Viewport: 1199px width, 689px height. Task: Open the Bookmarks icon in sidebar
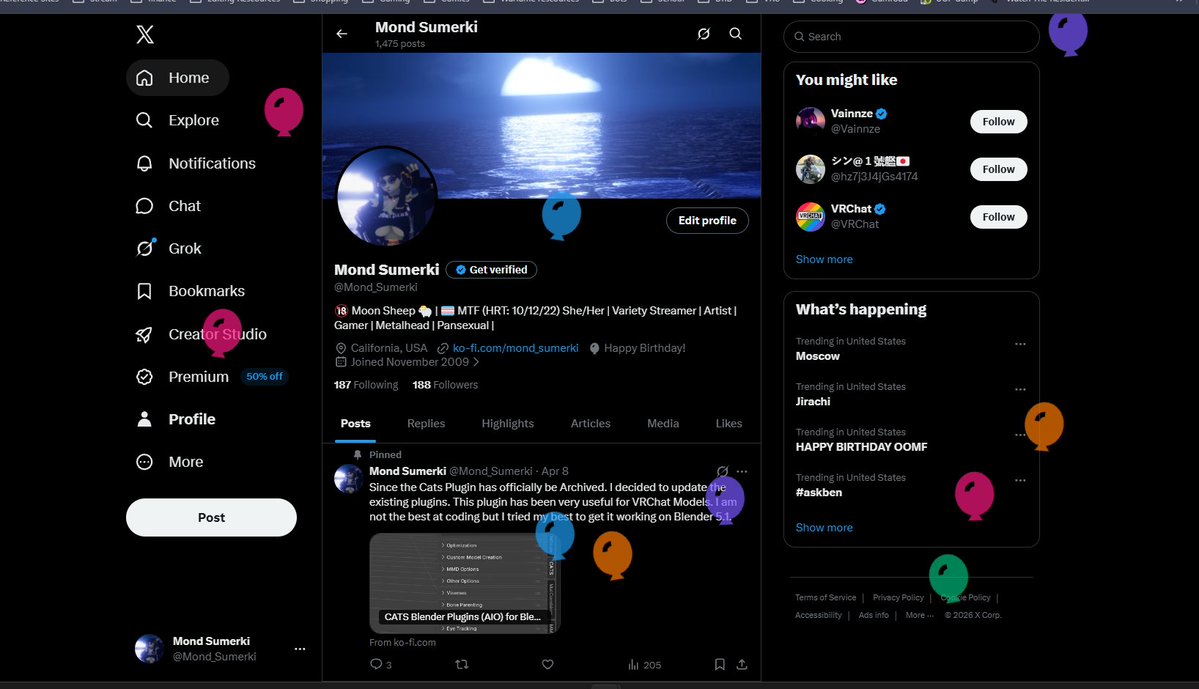[x=144, y=291]
